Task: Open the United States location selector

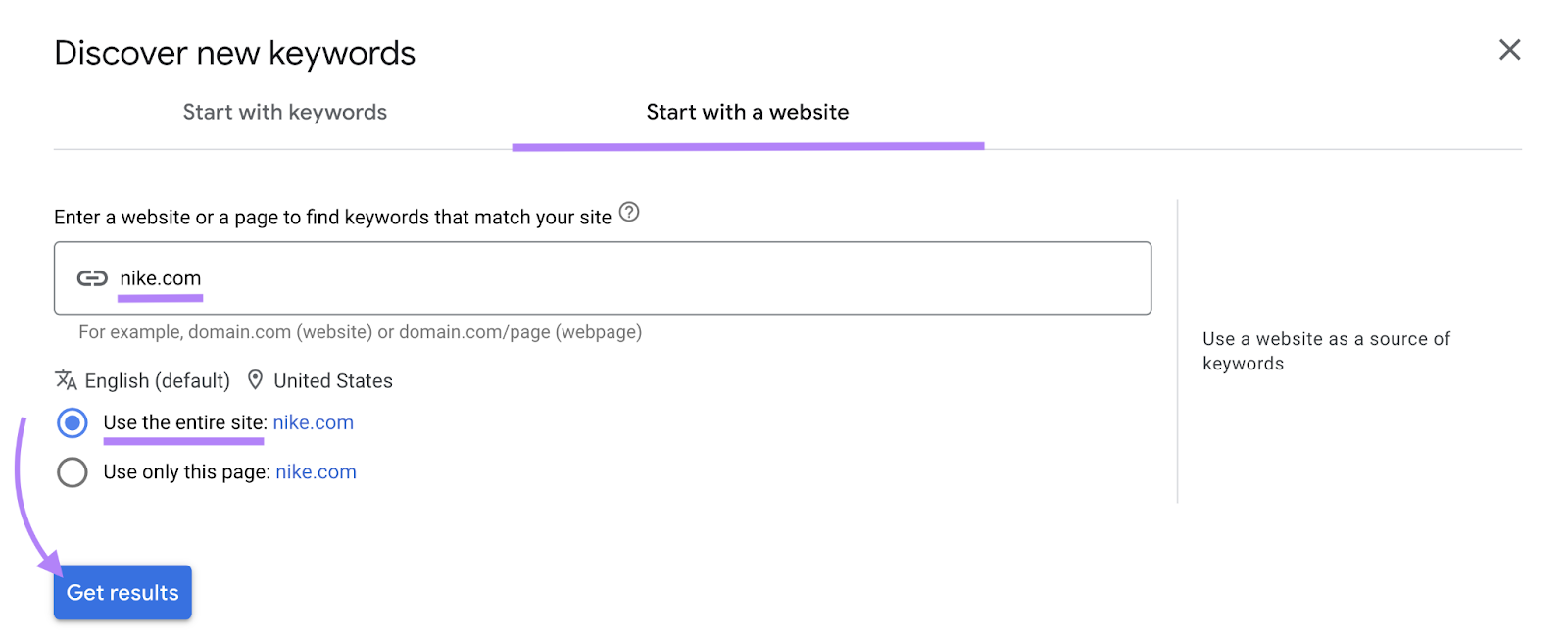Action: [x=333, y=380]
